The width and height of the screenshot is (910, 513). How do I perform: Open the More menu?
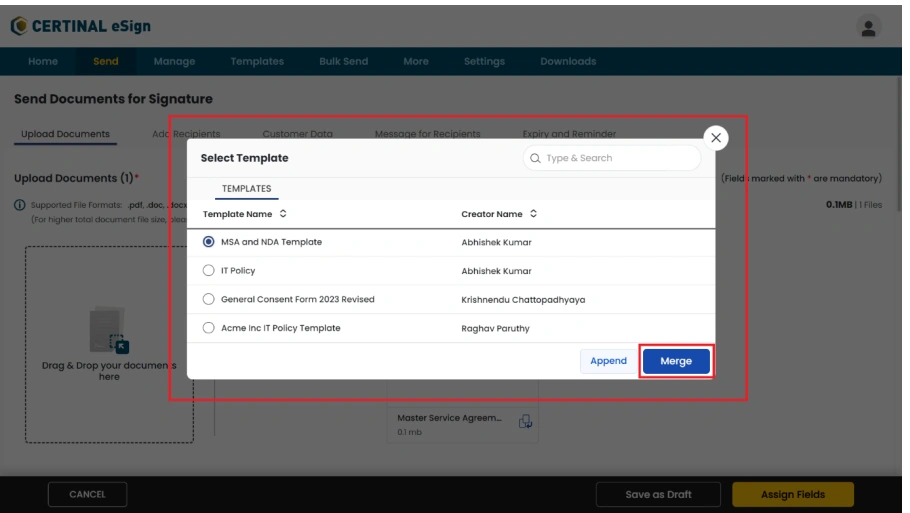[x=416, y=61]
